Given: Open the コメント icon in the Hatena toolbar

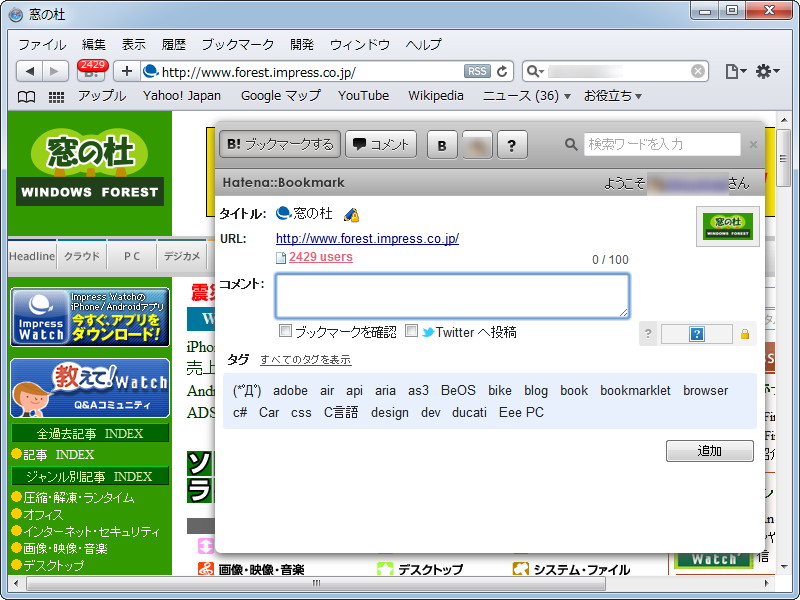Looking at the screenshot, I should point(358,144).
